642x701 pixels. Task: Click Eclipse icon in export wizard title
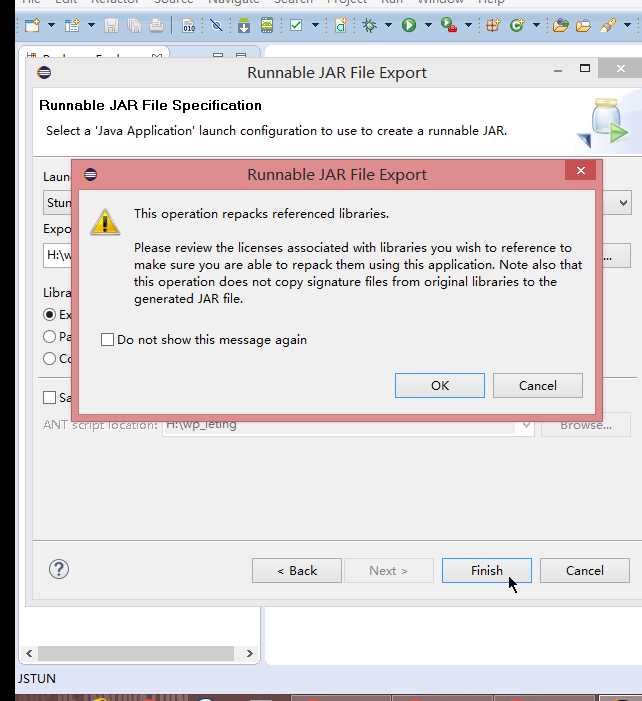click(44, 72)
